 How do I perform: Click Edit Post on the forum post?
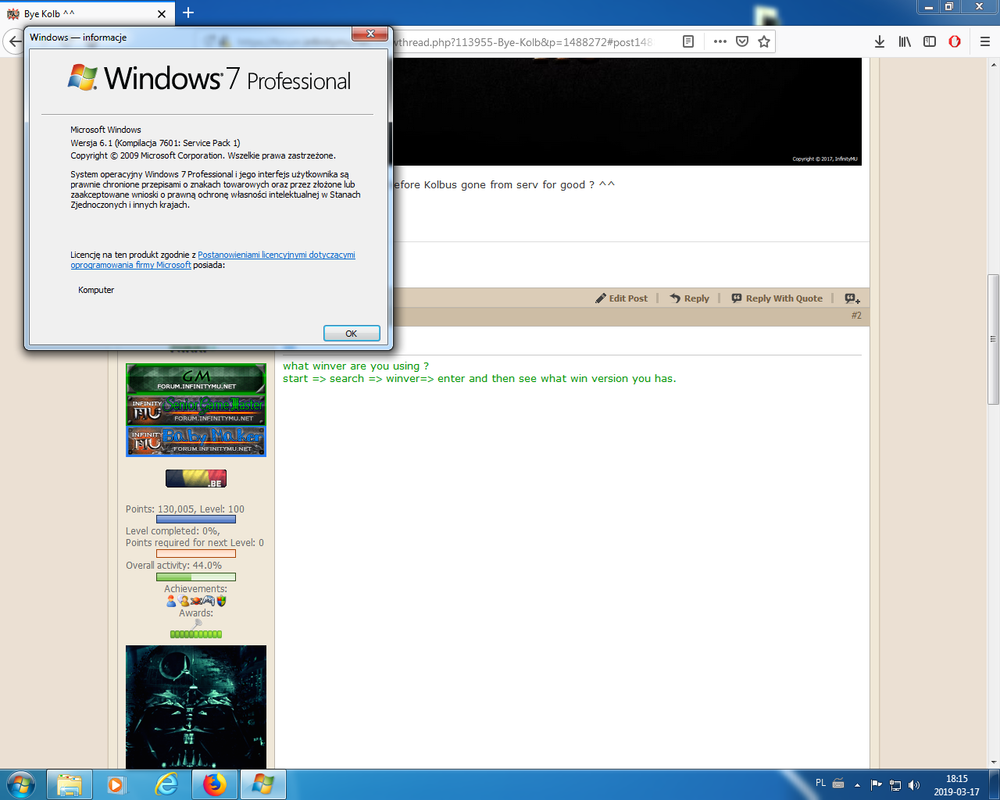coord(621,298)
